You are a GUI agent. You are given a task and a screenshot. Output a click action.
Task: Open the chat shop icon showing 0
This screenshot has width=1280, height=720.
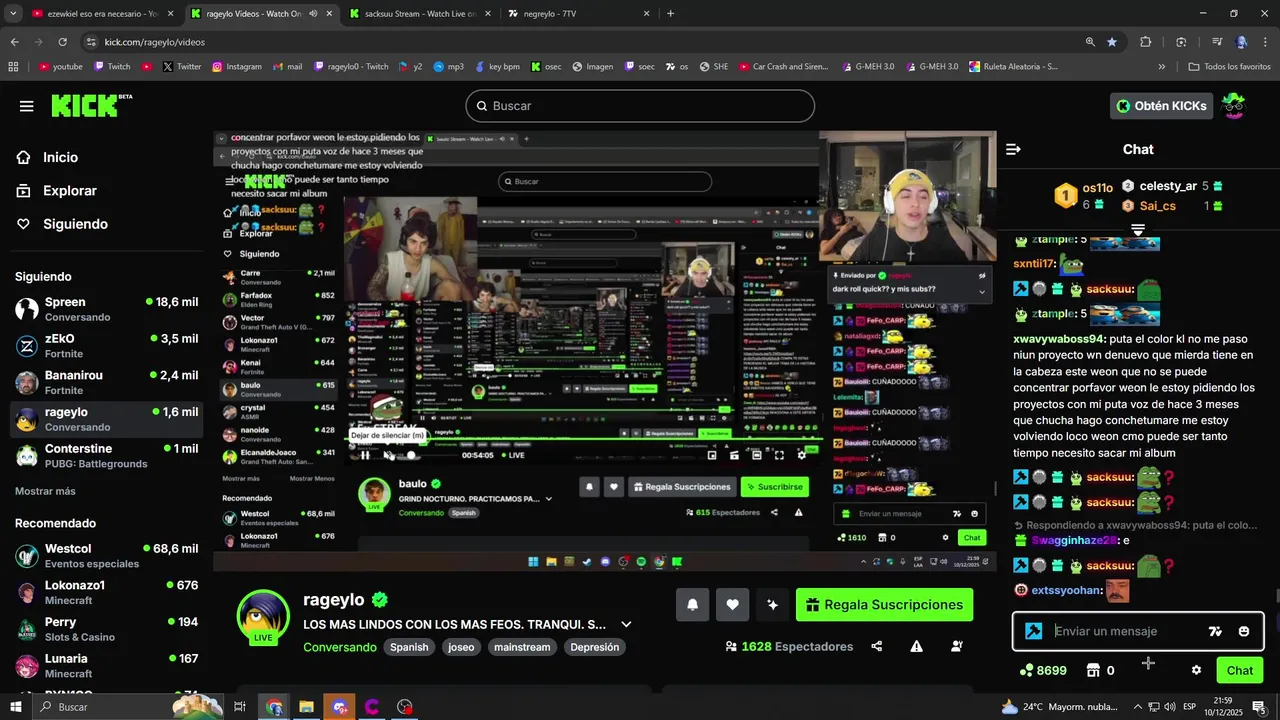[1101, 670]
